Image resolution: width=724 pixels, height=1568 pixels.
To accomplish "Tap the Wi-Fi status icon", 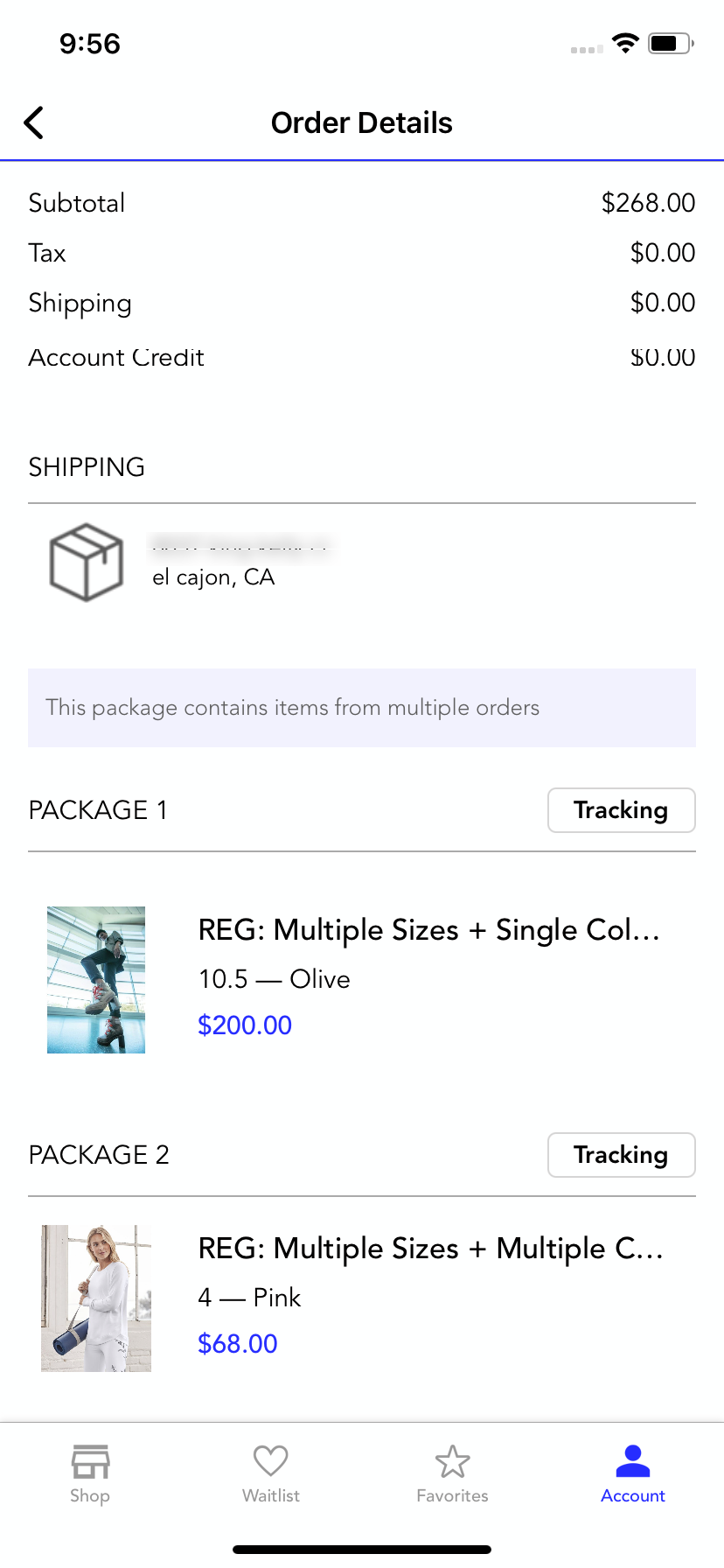I will pyautogui.click(x=625, y=43).
